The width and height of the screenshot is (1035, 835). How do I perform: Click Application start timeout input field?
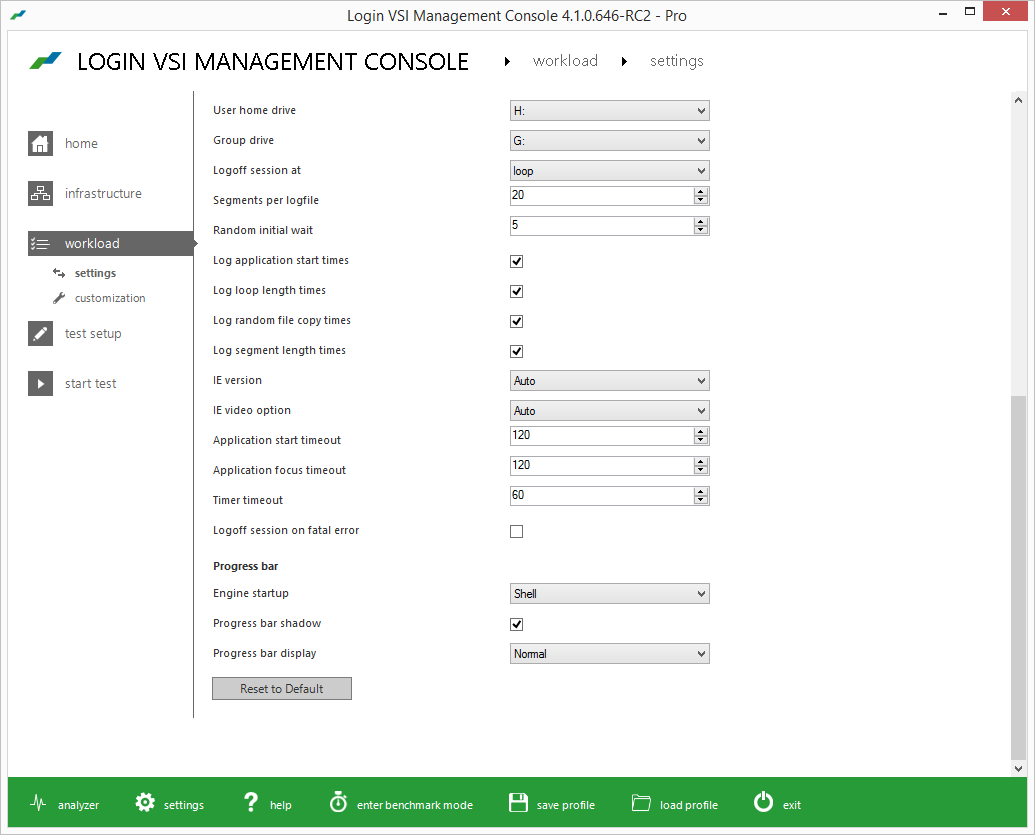[x=601, y=436]
